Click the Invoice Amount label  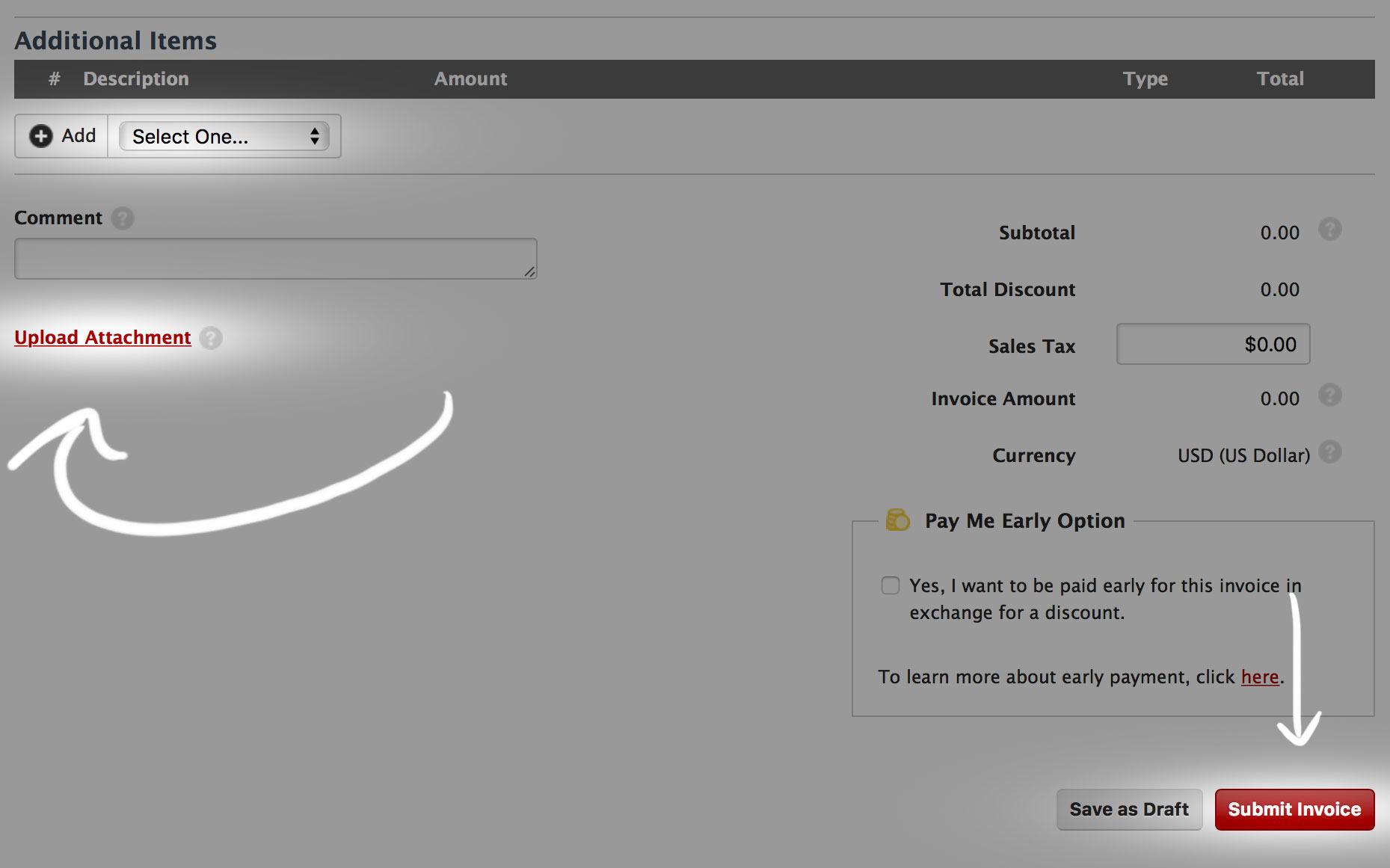click(1003, 398)
